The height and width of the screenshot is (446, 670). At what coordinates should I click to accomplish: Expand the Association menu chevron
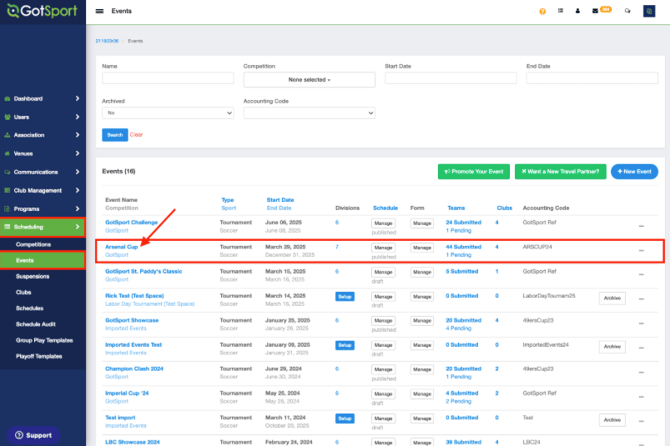77,135
